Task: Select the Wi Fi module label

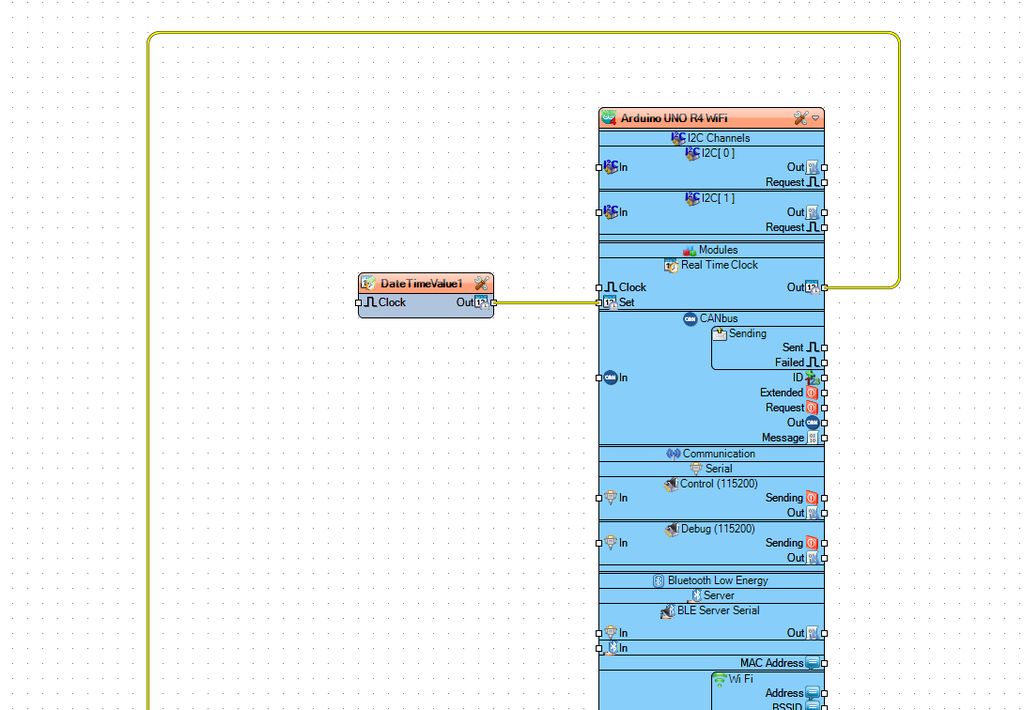Action: click(740, 678)
